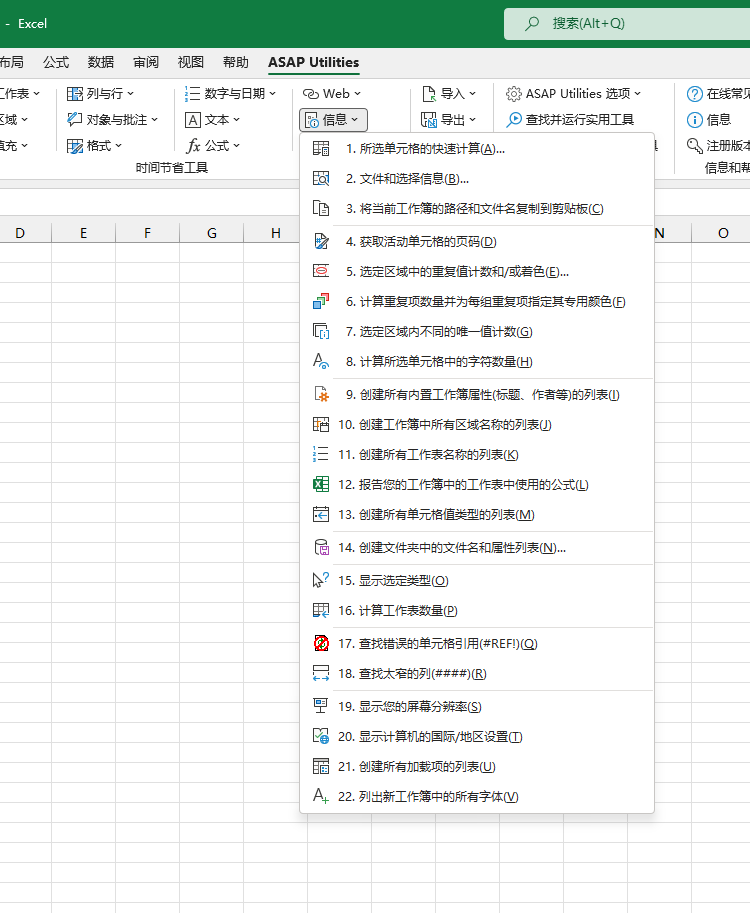Click the question mark icon for 在线常见问题
Screen dimensions: 750x913
coord(695,94)
